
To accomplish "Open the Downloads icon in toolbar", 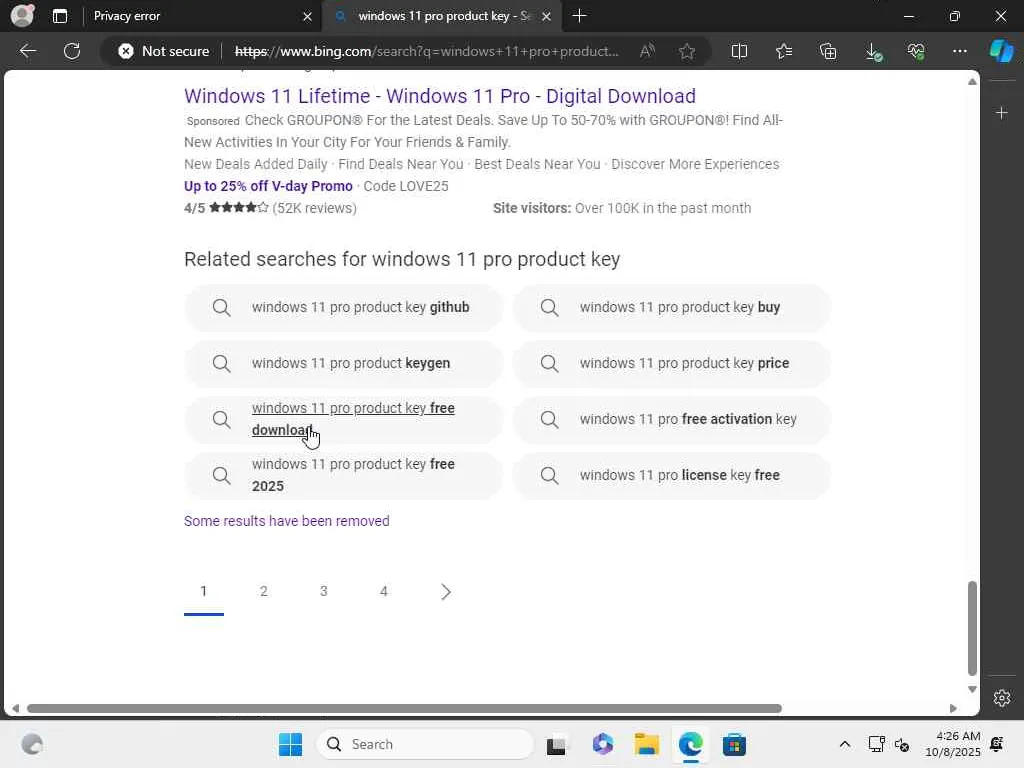I will 873,52.
